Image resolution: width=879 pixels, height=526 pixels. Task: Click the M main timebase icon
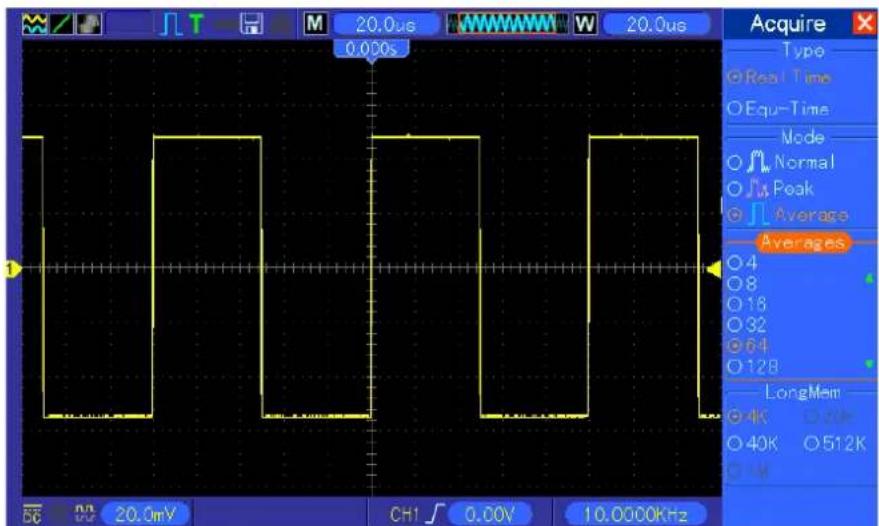tap(315, 24)
